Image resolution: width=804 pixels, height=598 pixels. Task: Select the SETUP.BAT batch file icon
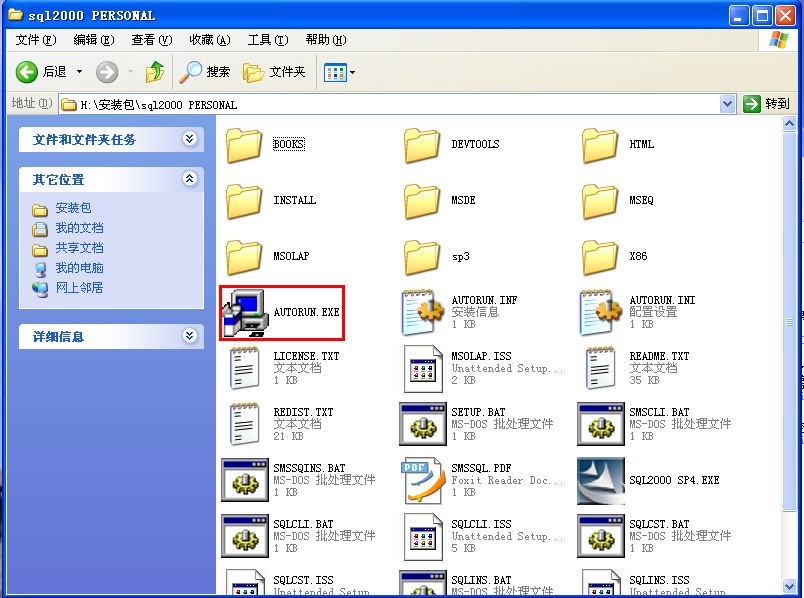pyautogui.click(x=423, y=424)
